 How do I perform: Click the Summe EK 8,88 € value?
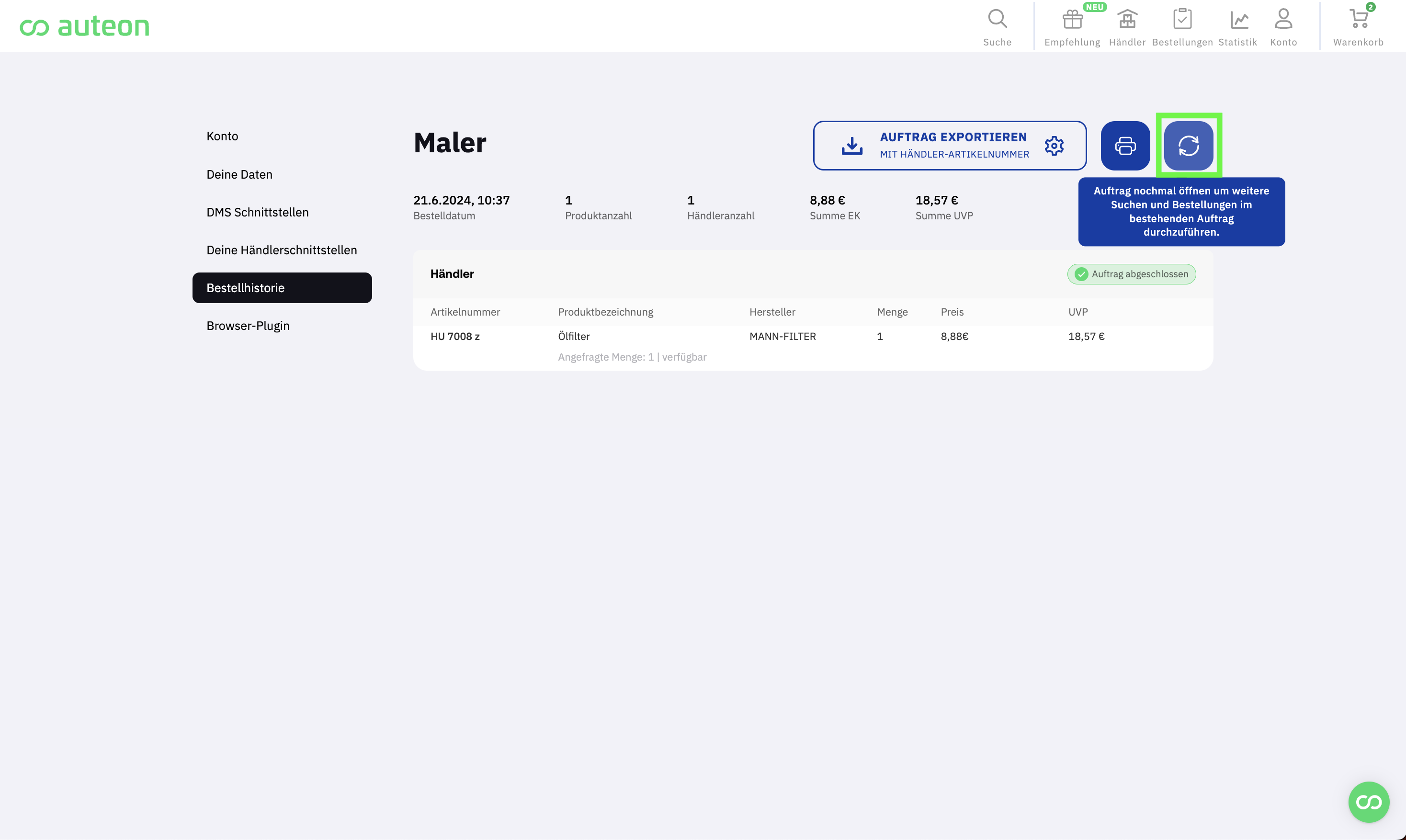(828, 200)
